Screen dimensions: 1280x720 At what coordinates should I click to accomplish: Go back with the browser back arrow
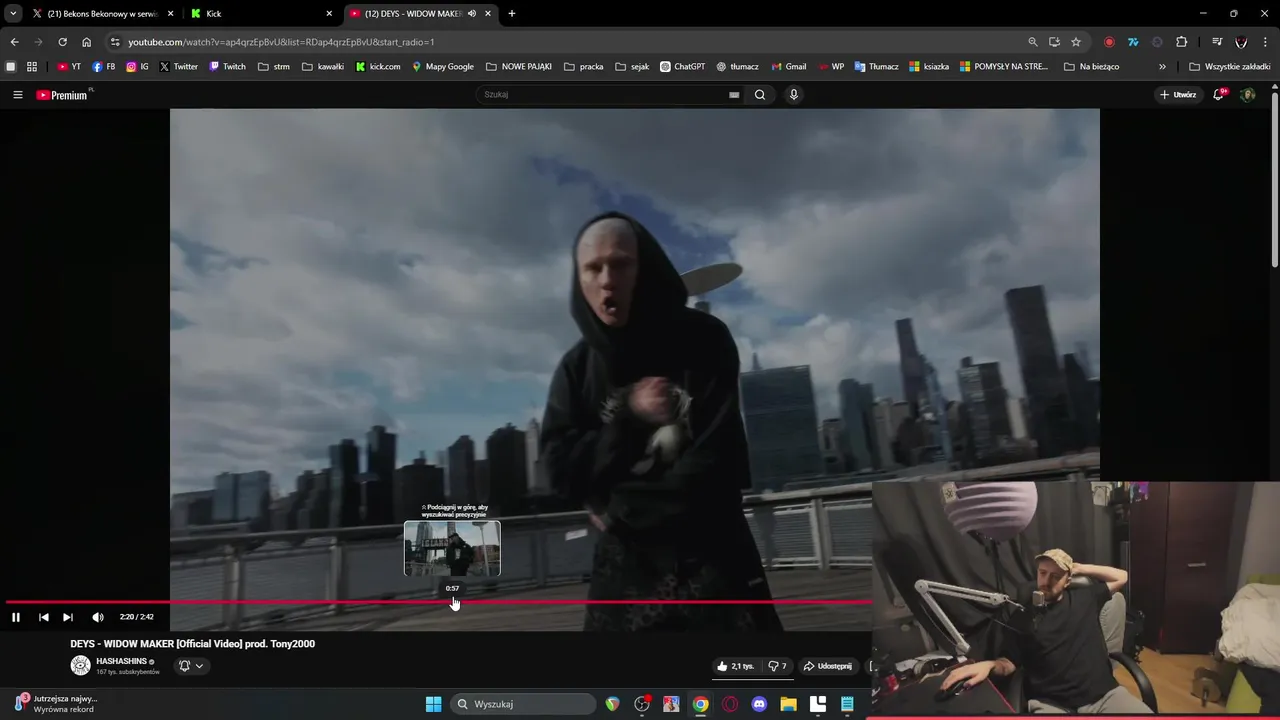[14, 42]
